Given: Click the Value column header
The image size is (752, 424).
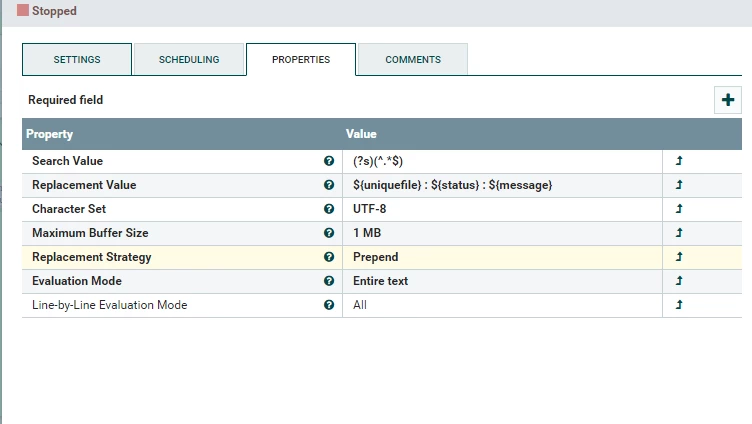Looking at the screenshot, I should pyautogui.click(x=361, y=134).
